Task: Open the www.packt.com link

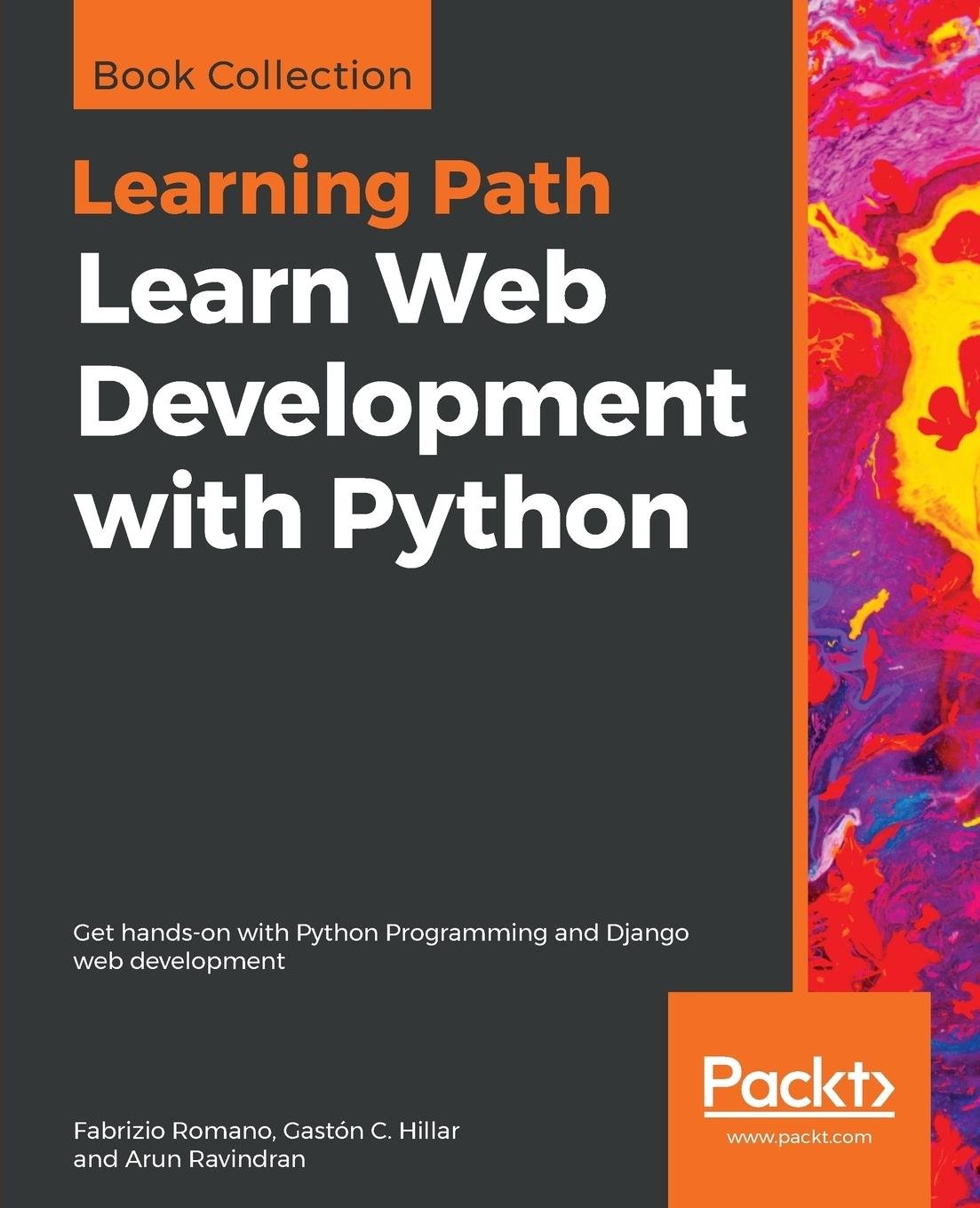Action: [x=799, y=1137]
